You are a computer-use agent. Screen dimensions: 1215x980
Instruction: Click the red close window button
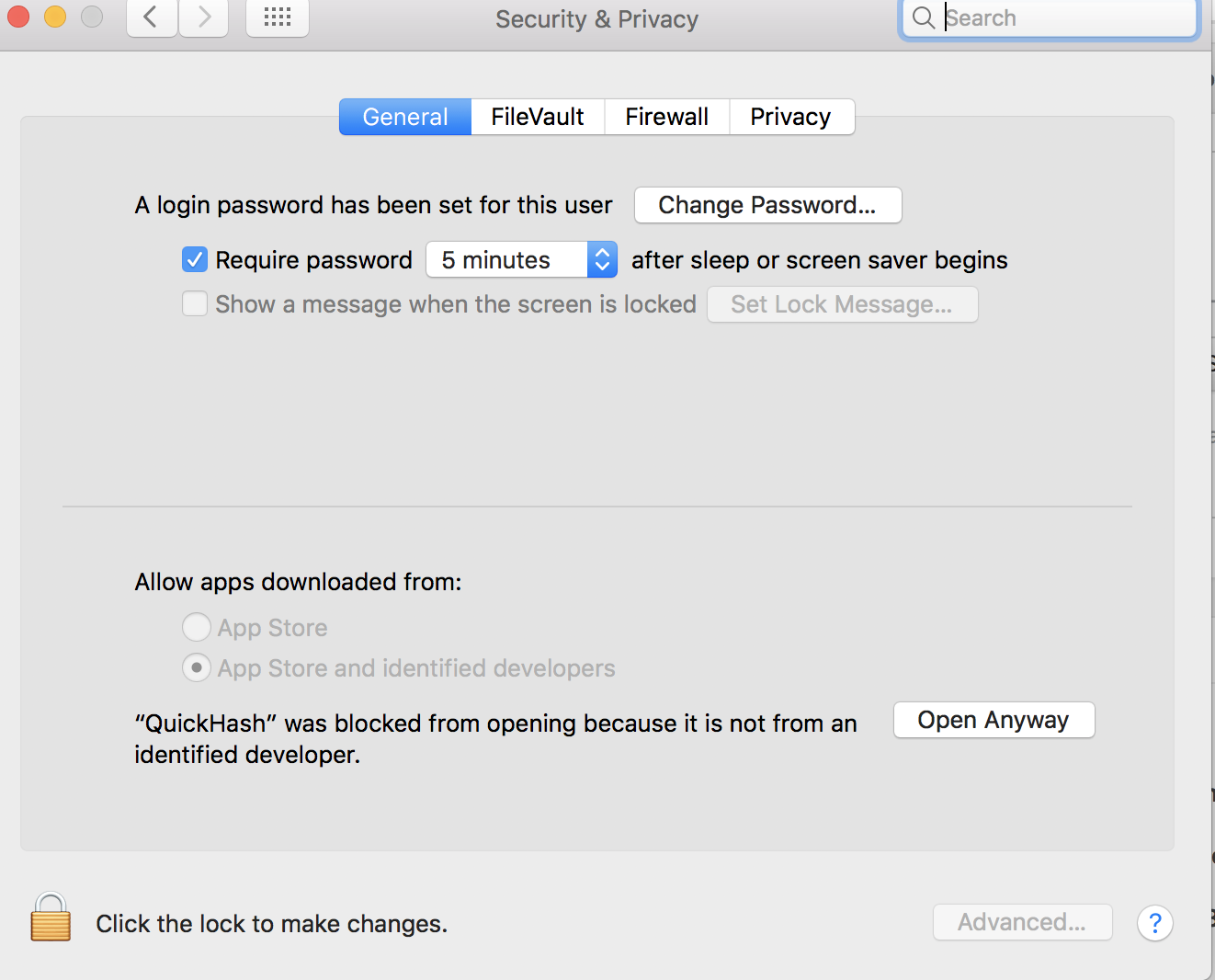tap(18, 17)
